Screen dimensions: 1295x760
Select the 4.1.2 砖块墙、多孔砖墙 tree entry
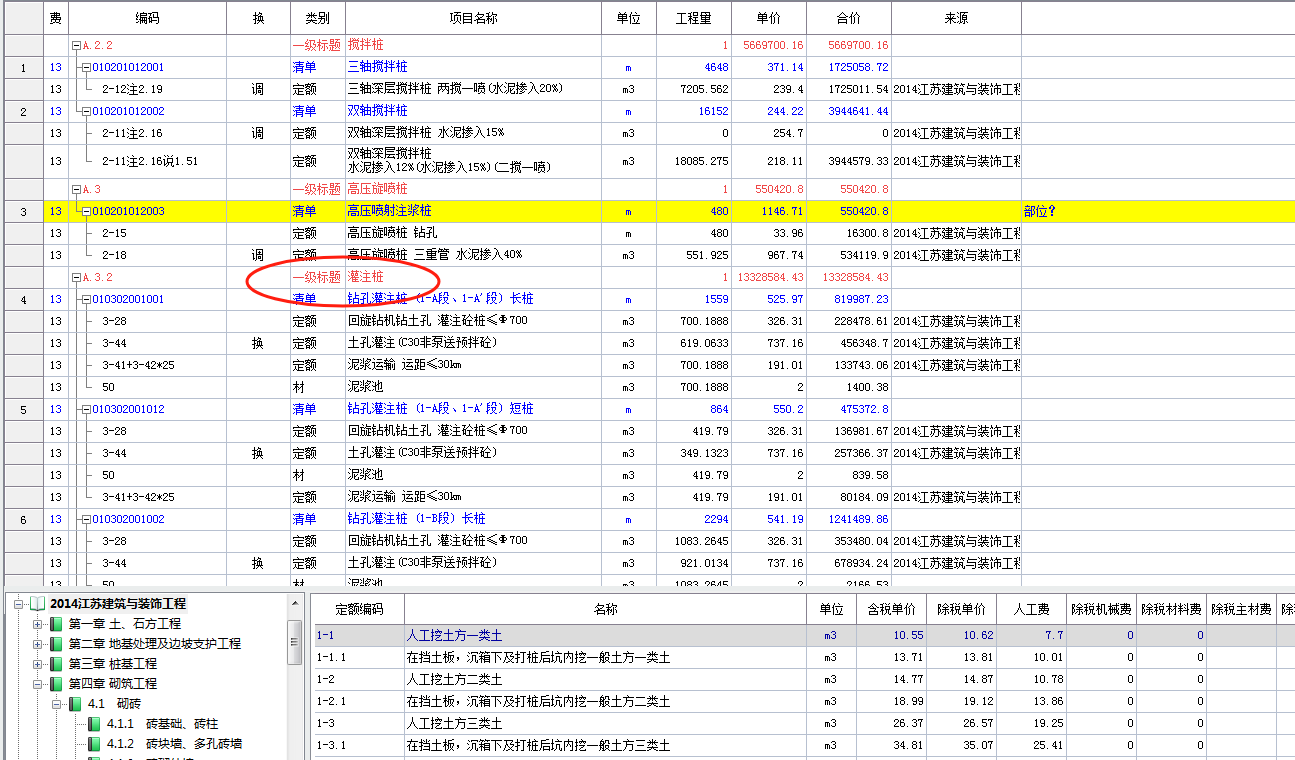[175, 744]
